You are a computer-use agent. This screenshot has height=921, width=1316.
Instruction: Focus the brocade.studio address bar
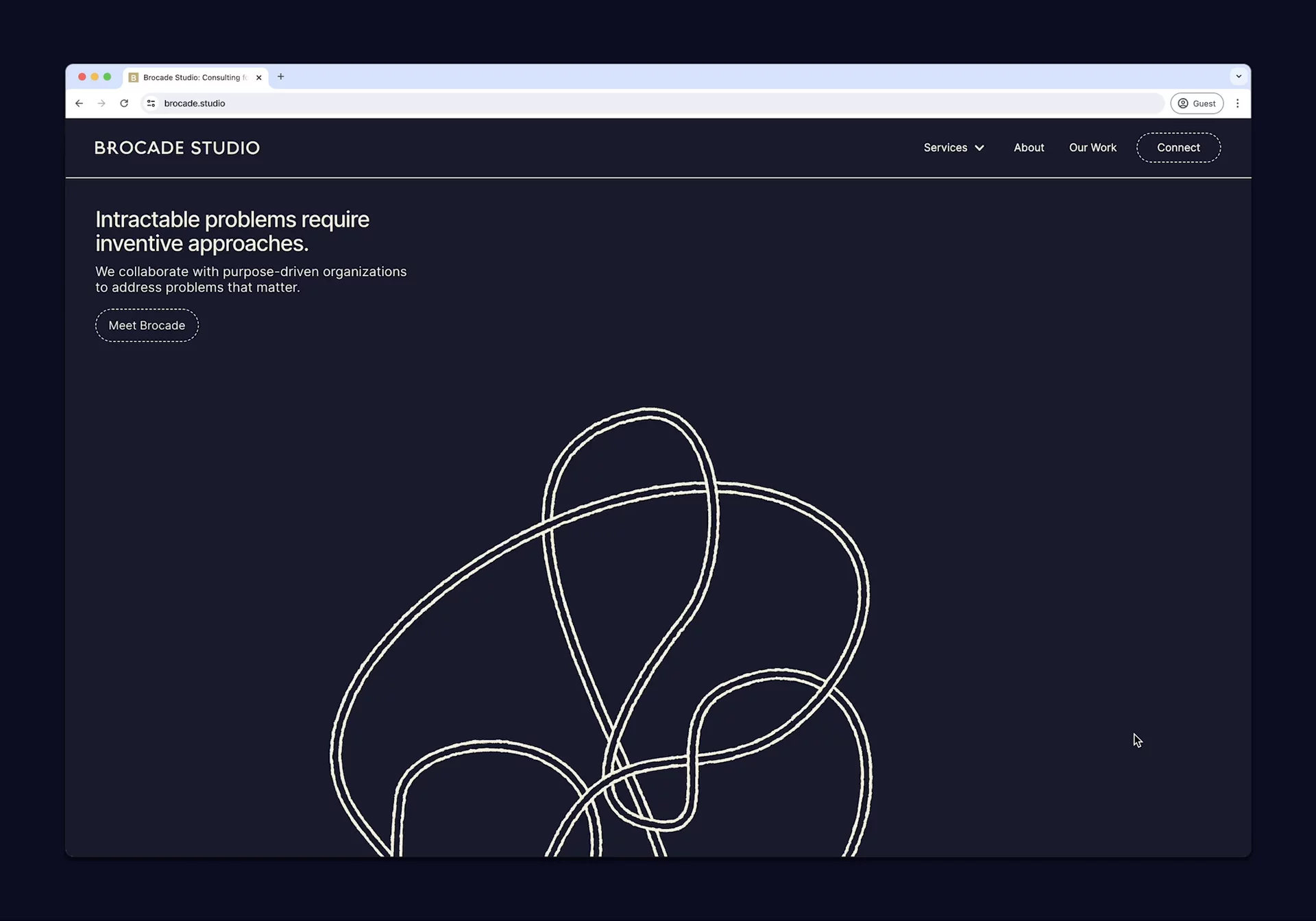[617, 103]
